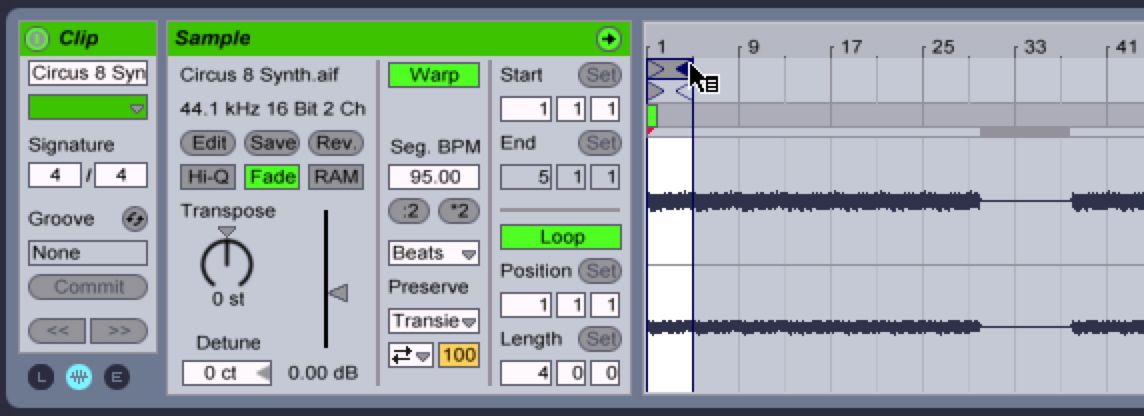Click Set button next to Position
The width and height of the screenshot is (1144, 416).
[600, 271]
